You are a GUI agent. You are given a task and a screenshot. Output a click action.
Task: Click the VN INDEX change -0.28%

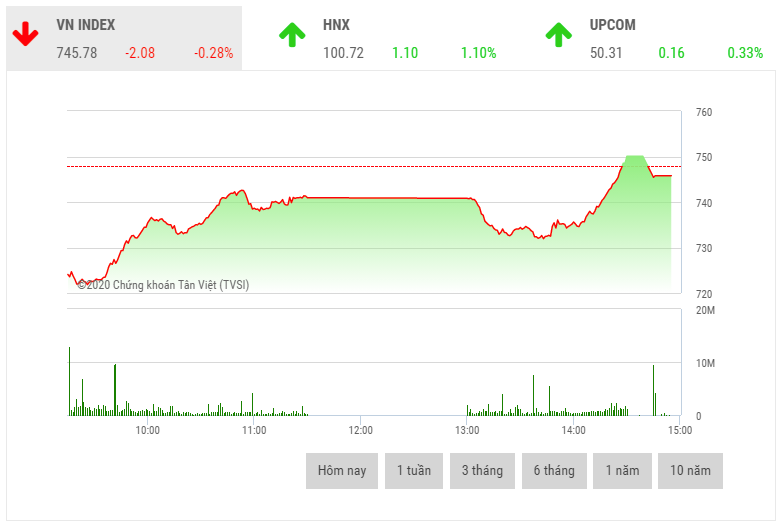coord(213,53)
